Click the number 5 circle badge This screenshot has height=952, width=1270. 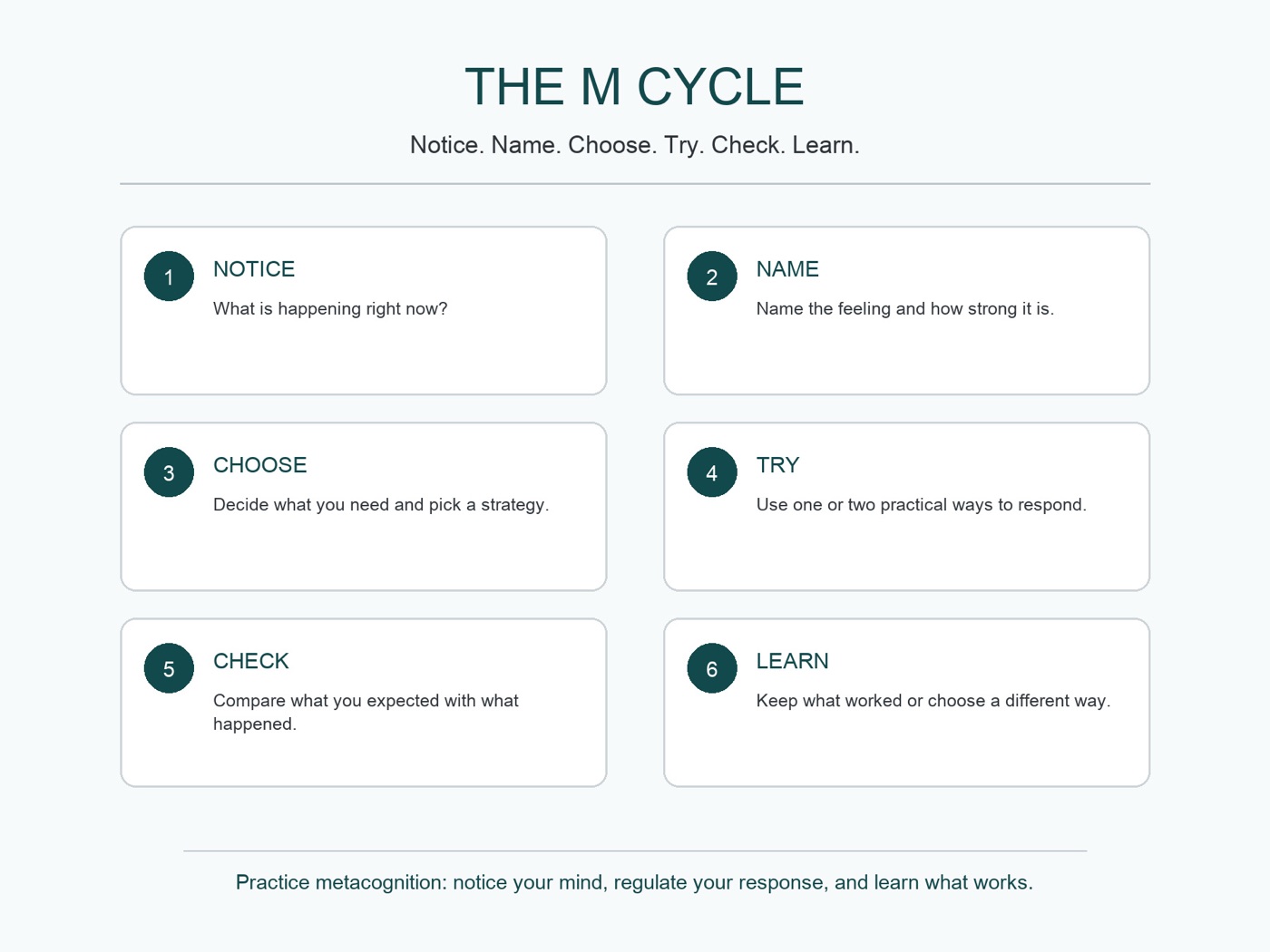point(169,668)
